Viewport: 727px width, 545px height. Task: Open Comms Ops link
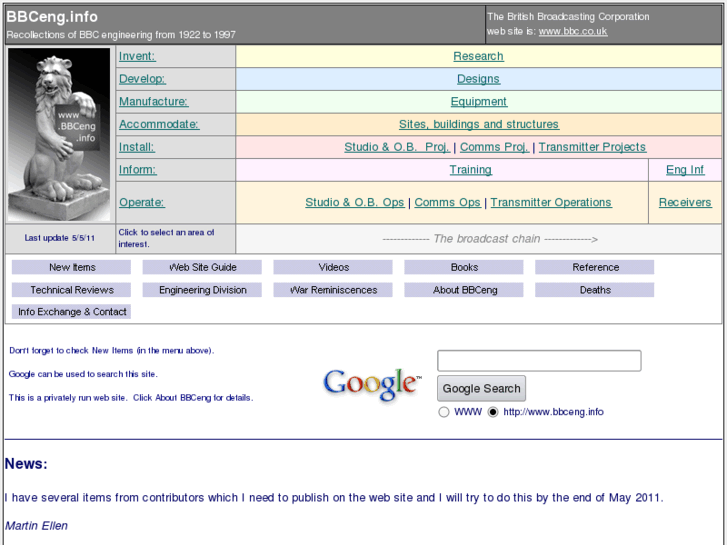447,202
